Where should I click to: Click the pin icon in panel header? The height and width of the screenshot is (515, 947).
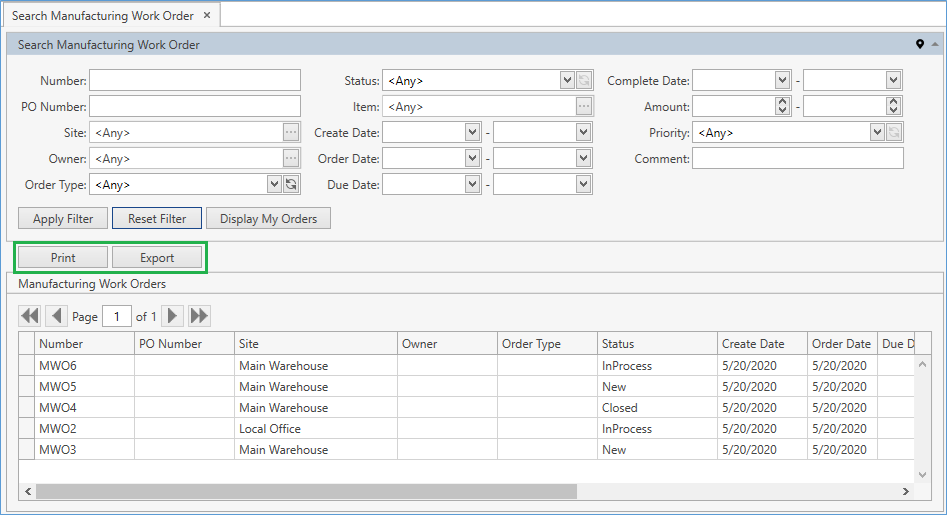click(920, 45)
